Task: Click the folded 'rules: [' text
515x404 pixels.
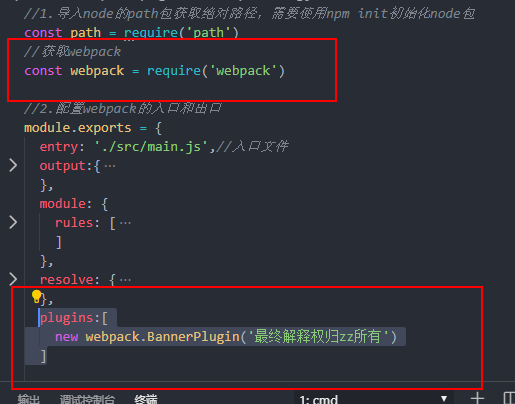Action: (x=85, y=223)
